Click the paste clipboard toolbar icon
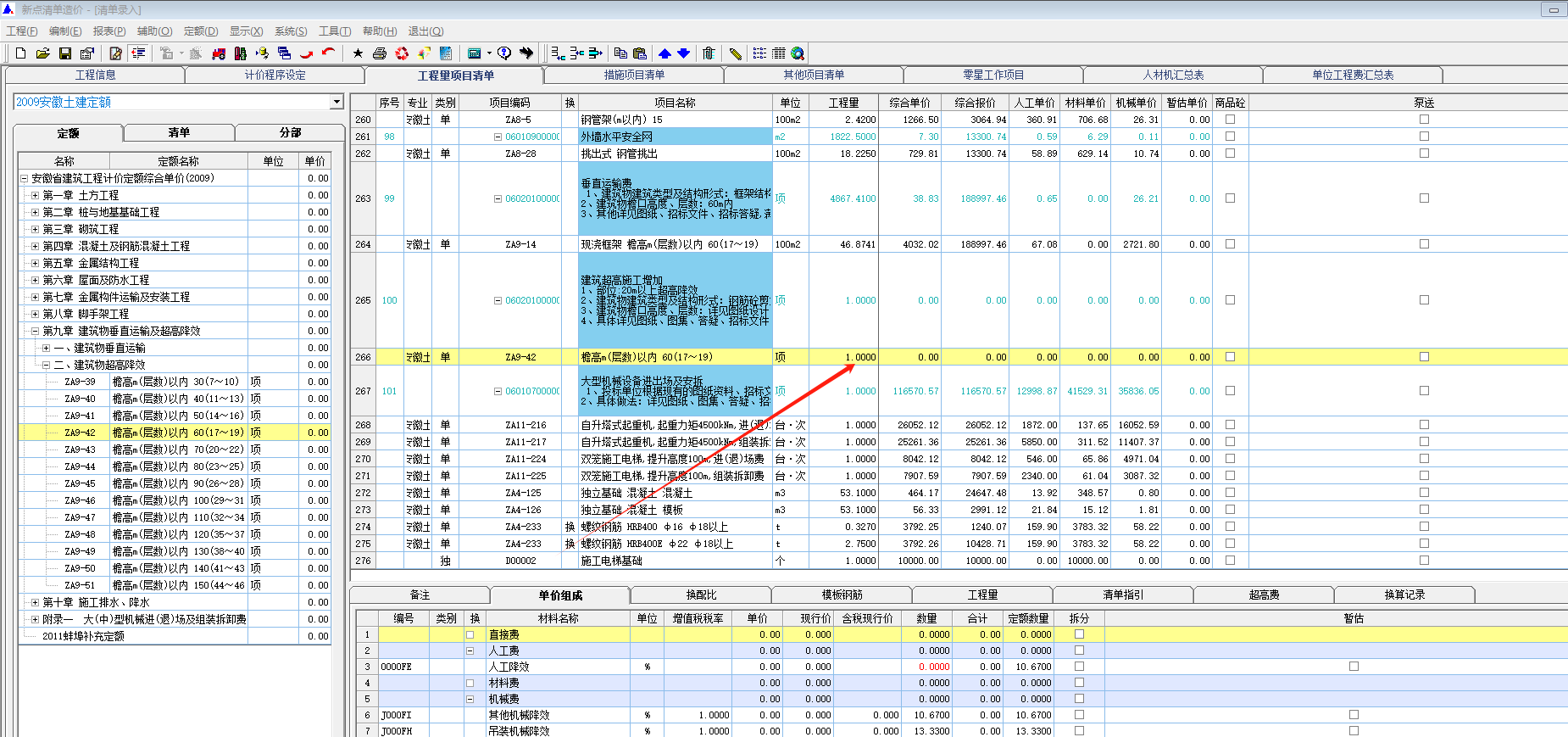The height and width of the screenshot is (737, 1568). (x=640, y=53)
